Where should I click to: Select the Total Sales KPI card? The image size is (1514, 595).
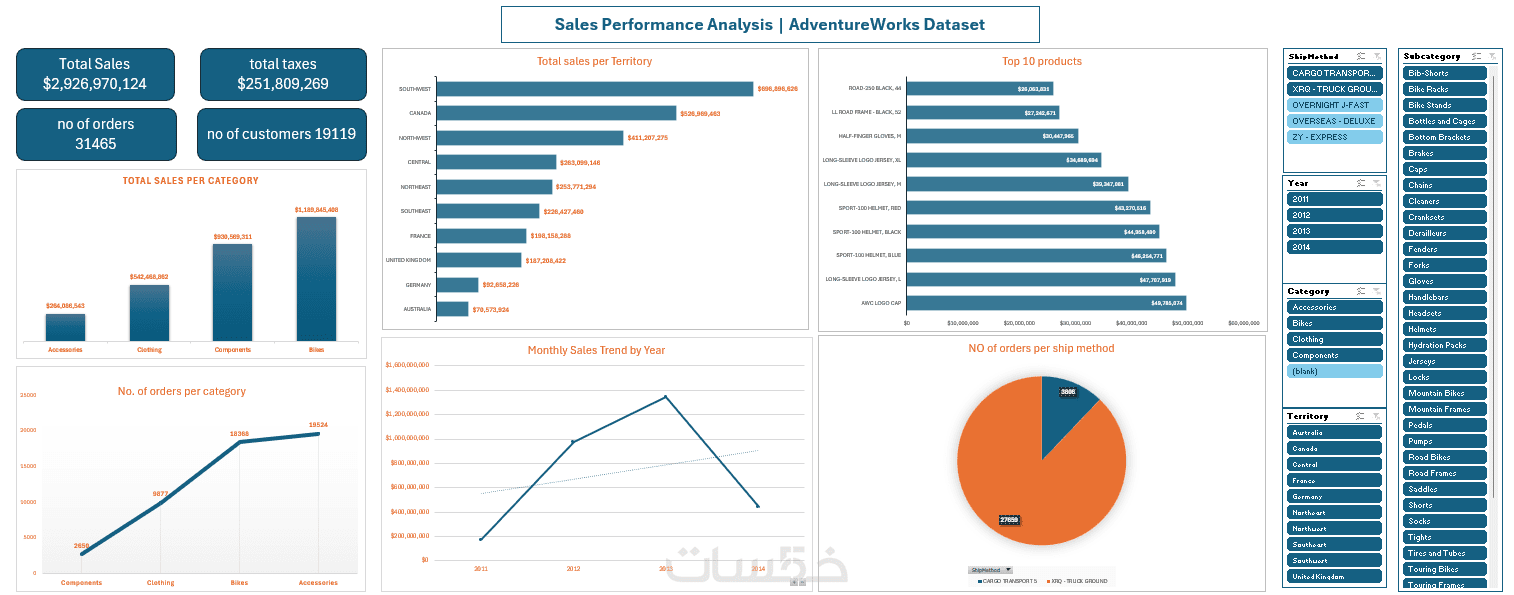[x=95, y=74]
